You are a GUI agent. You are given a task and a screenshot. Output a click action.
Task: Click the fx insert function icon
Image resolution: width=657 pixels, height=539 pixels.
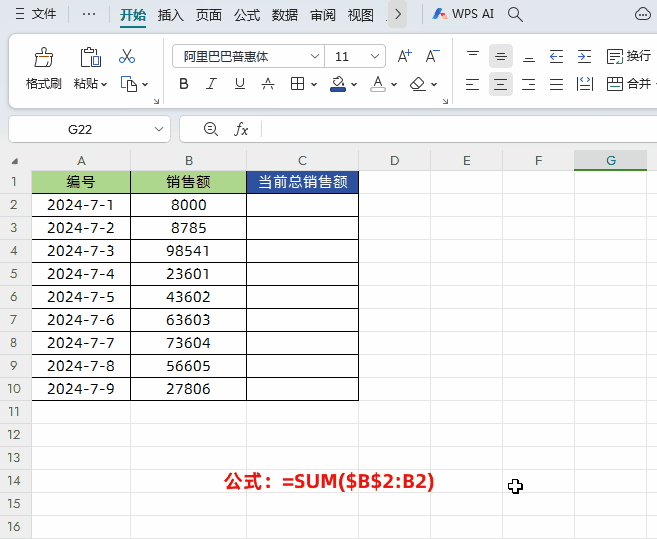pyautogui.click(x=241, y=129)
